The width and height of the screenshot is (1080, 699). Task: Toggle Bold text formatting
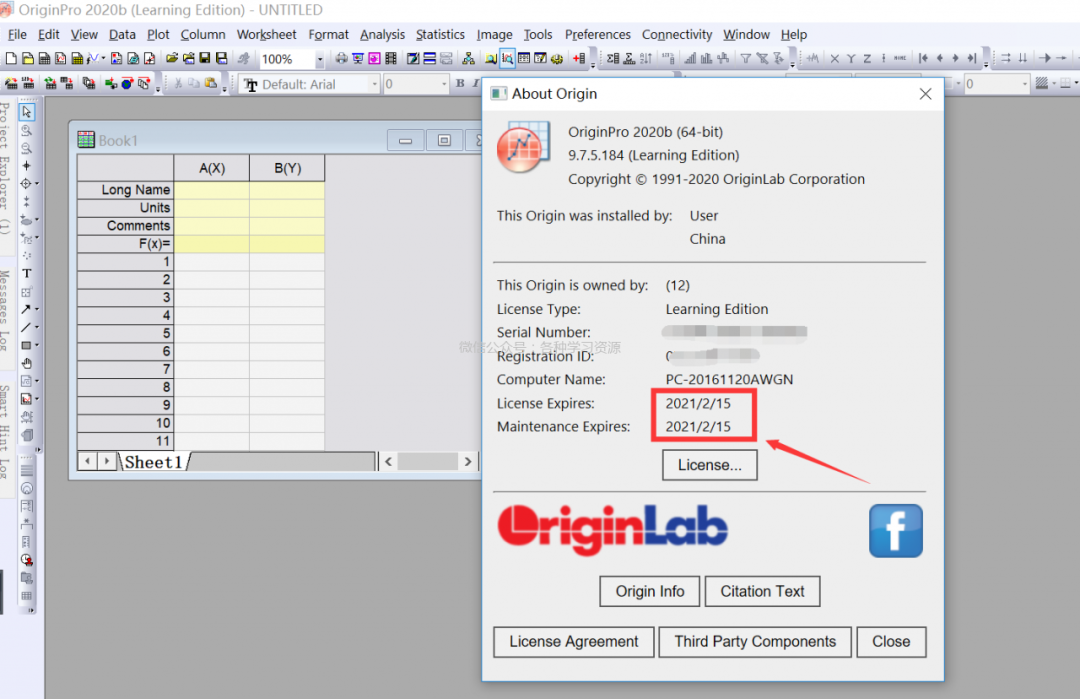point(460,83)
